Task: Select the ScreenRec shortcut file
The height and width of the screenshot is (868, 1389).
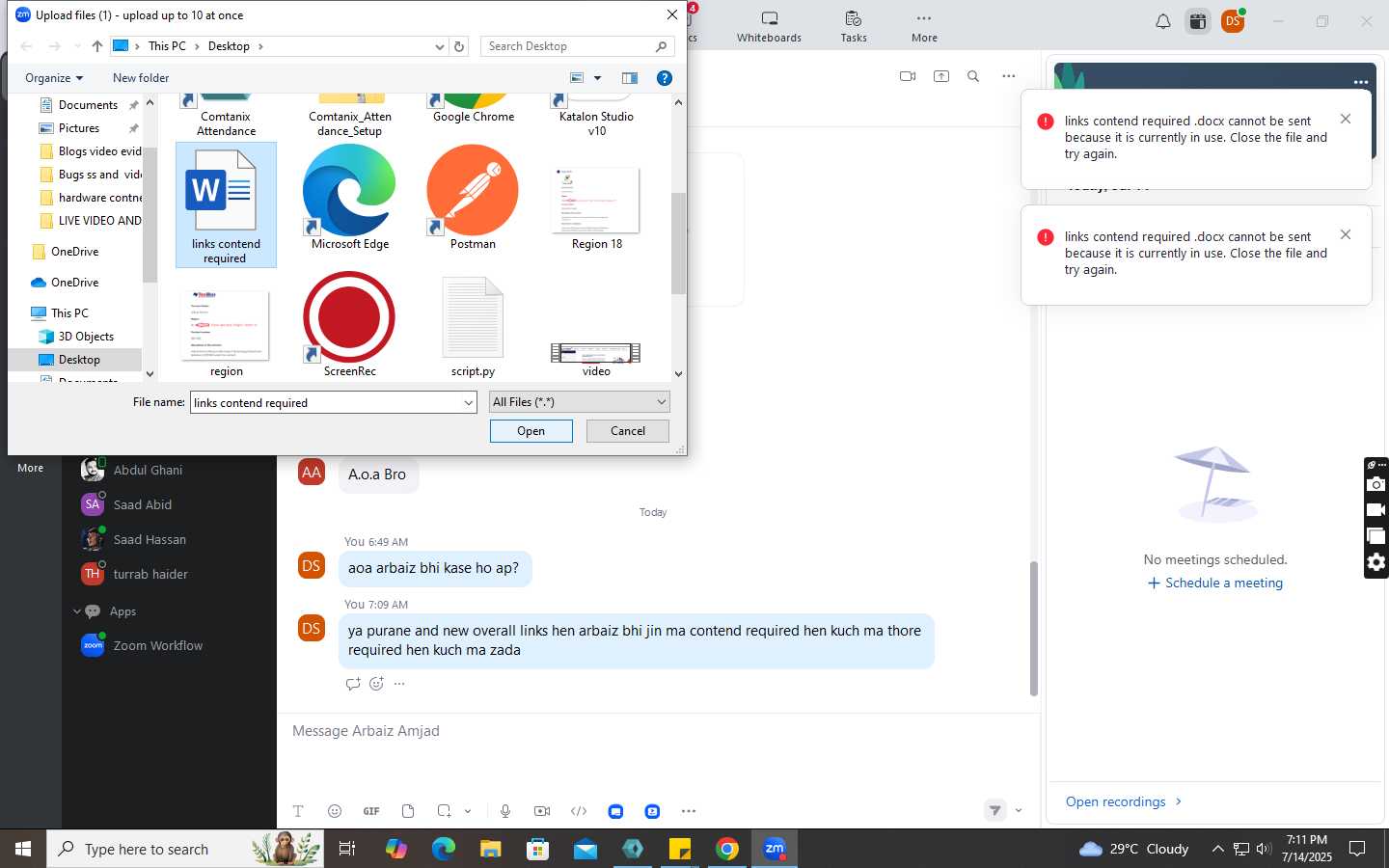Action: click(x=349, y=325)
